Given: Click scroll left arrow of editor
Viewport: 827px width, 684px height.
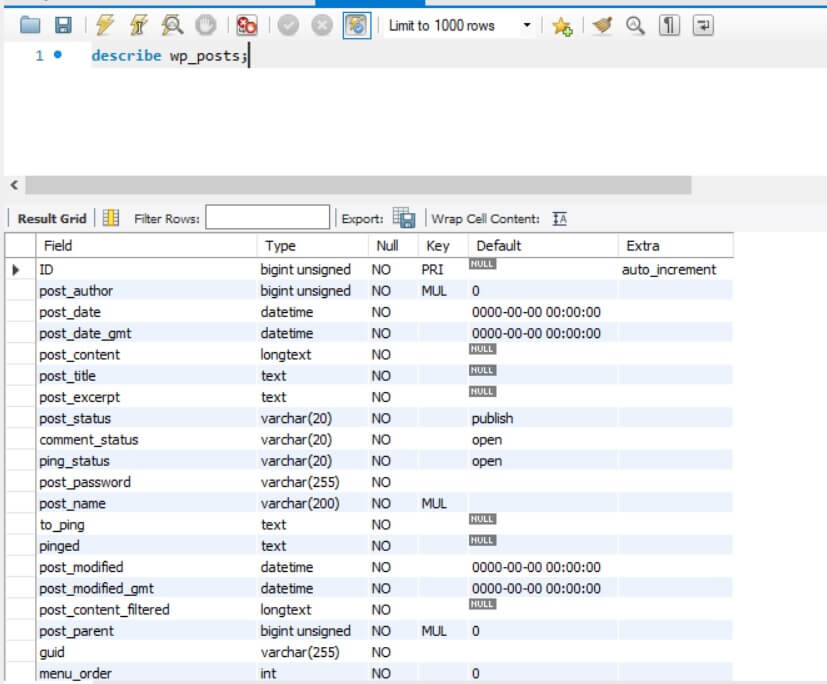Looking at the screenshot, I should 14,185.
